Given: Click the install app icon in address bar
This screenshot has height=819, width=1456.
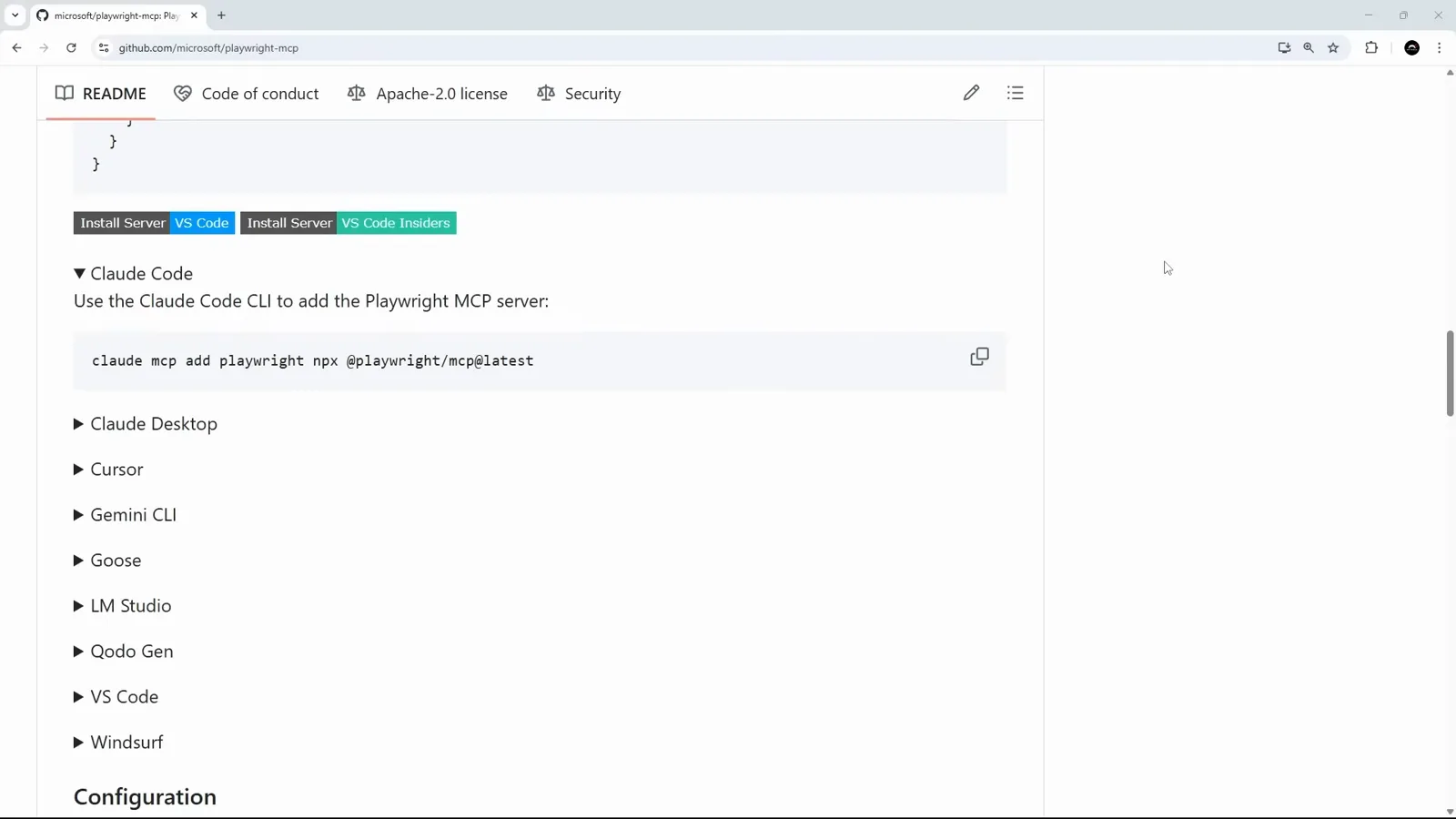Looking at the screenshot, I should point(1284,47).
